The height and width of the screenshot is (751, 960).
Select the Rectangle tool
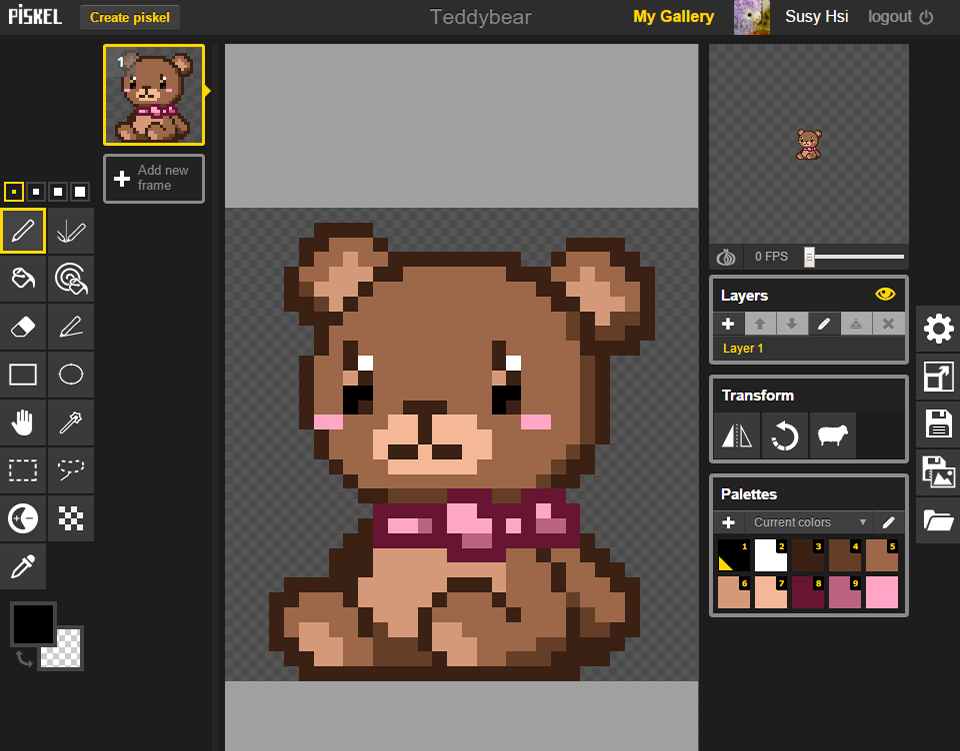(23, 374)
